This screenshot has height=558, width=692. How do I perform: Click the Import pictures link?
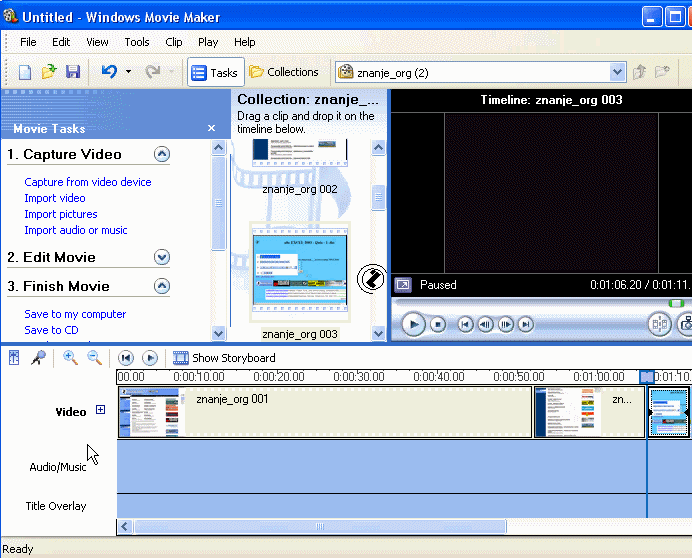61,214
